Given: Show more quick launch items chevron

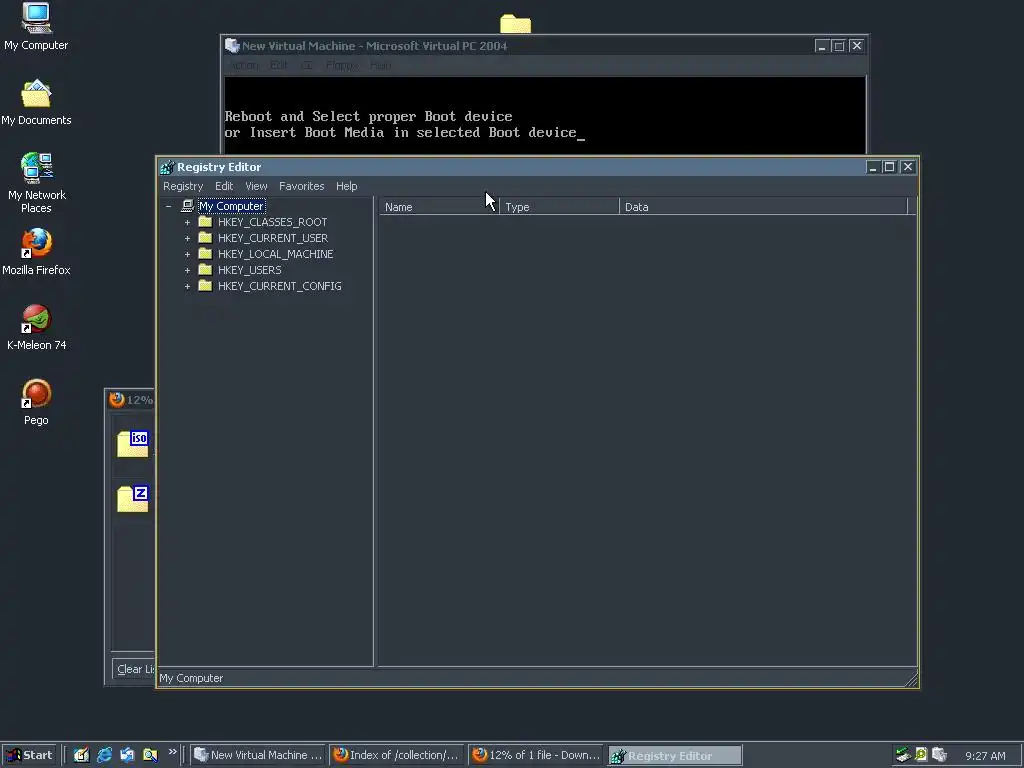Looking at the screenshot, I should tap(172, 752).
